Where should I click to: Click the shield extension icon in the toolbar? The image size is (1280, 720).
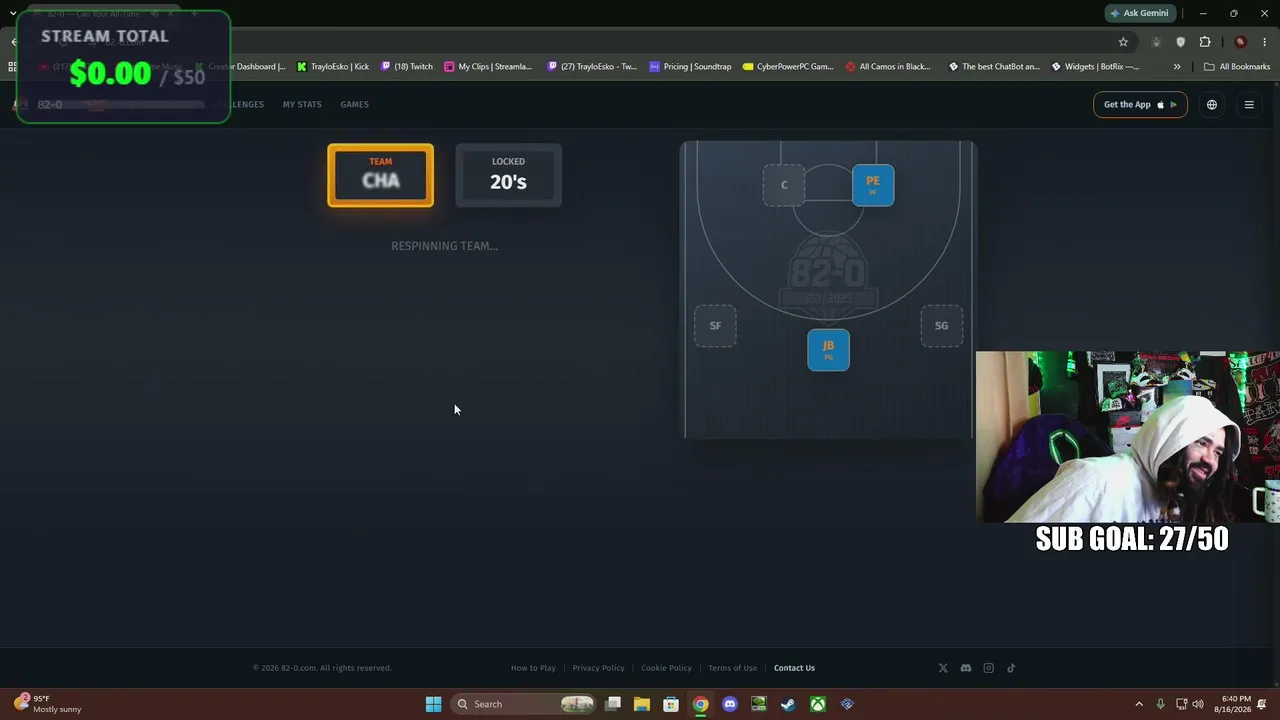click(1181, 42)
